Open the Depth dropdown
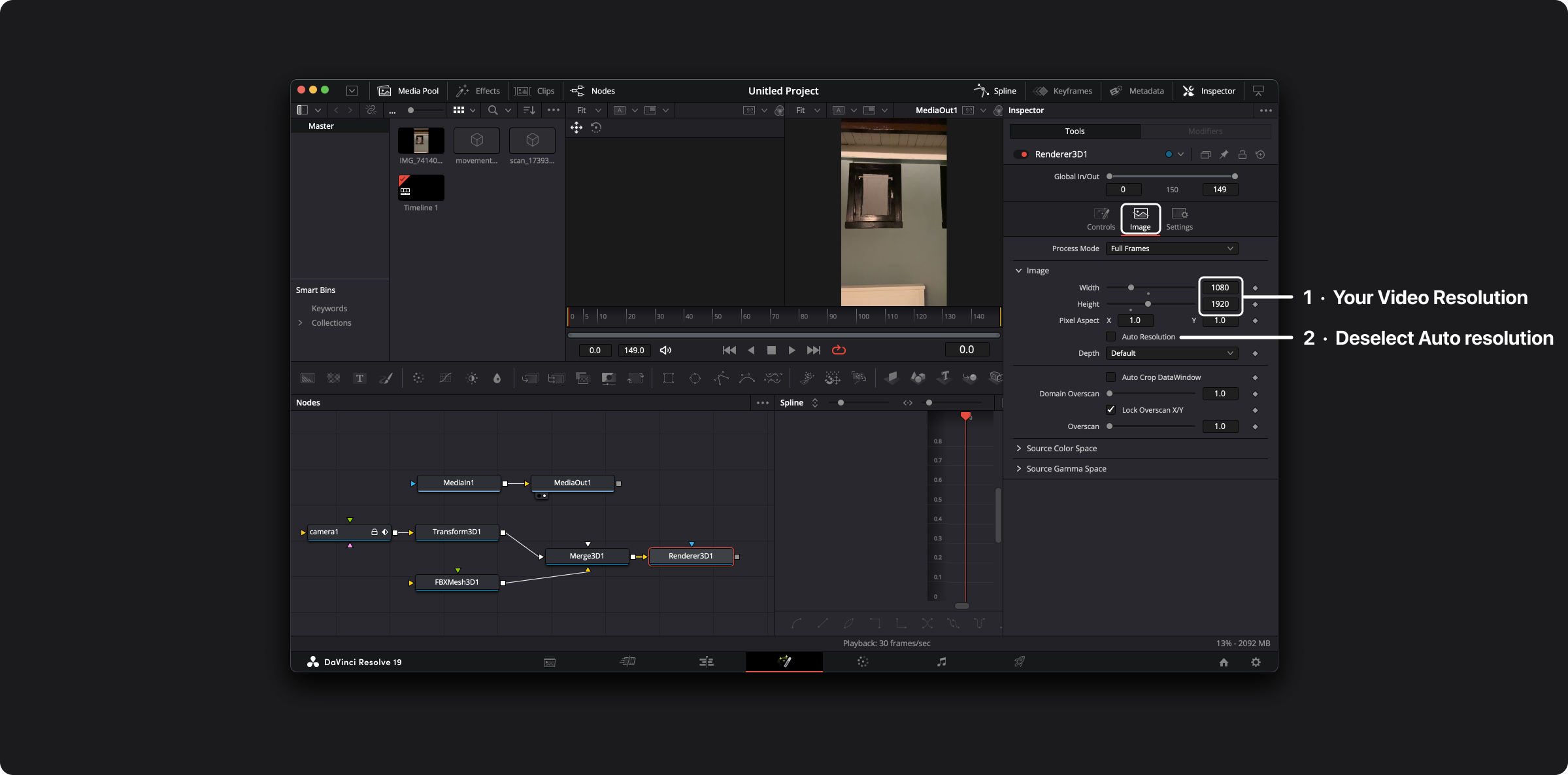Image resolution: width=1568 pixels, height=775 pixels. tap(1171, 353)
